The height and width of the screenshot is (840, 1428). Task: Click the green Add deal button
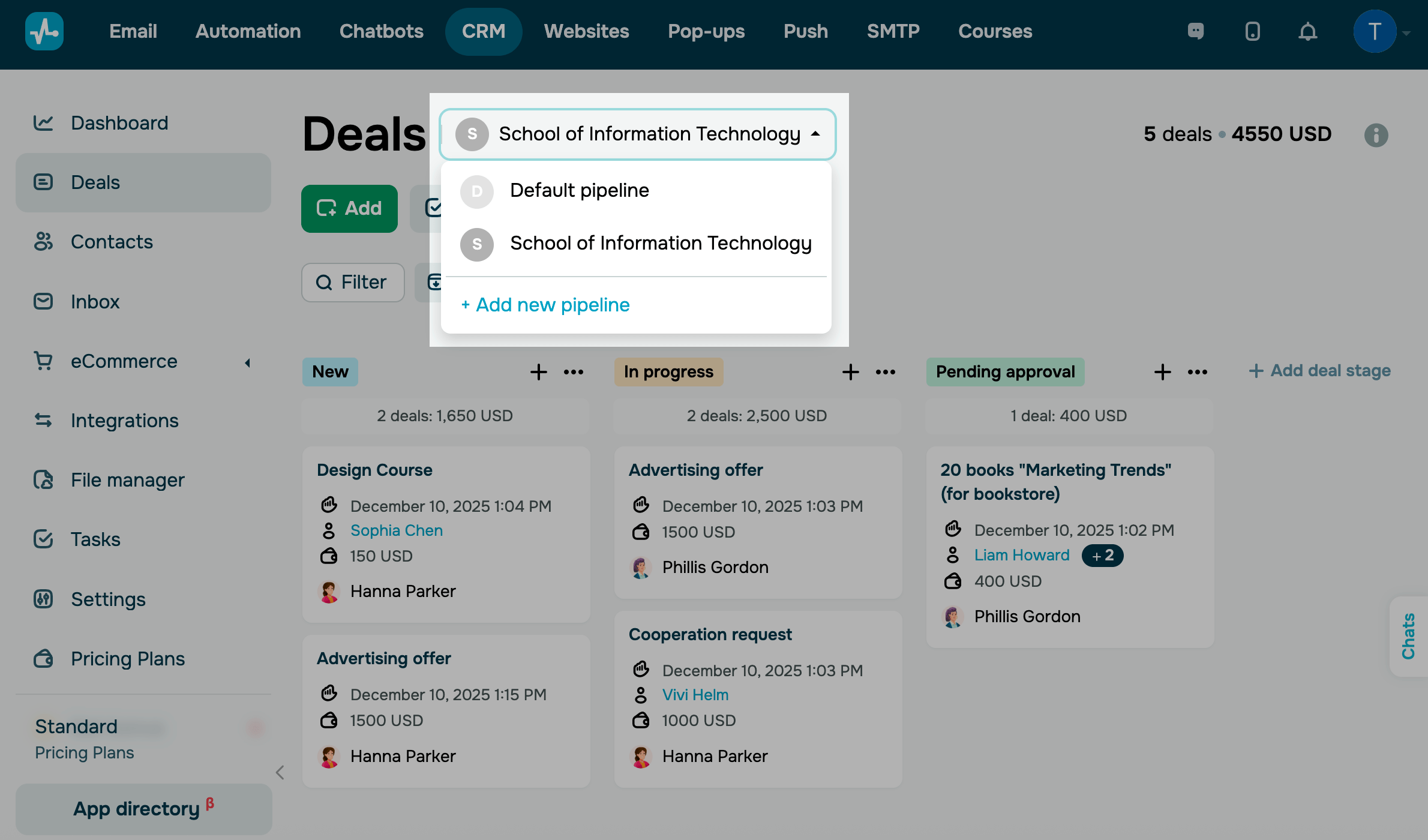[x=349, y=208]
